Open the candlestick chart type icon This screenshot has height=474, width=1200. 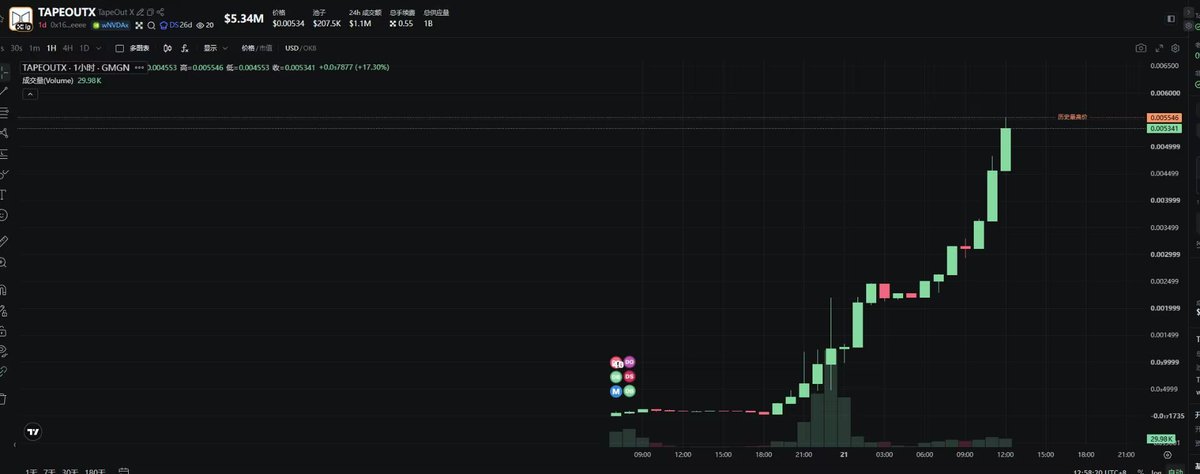tap(167, 48)
